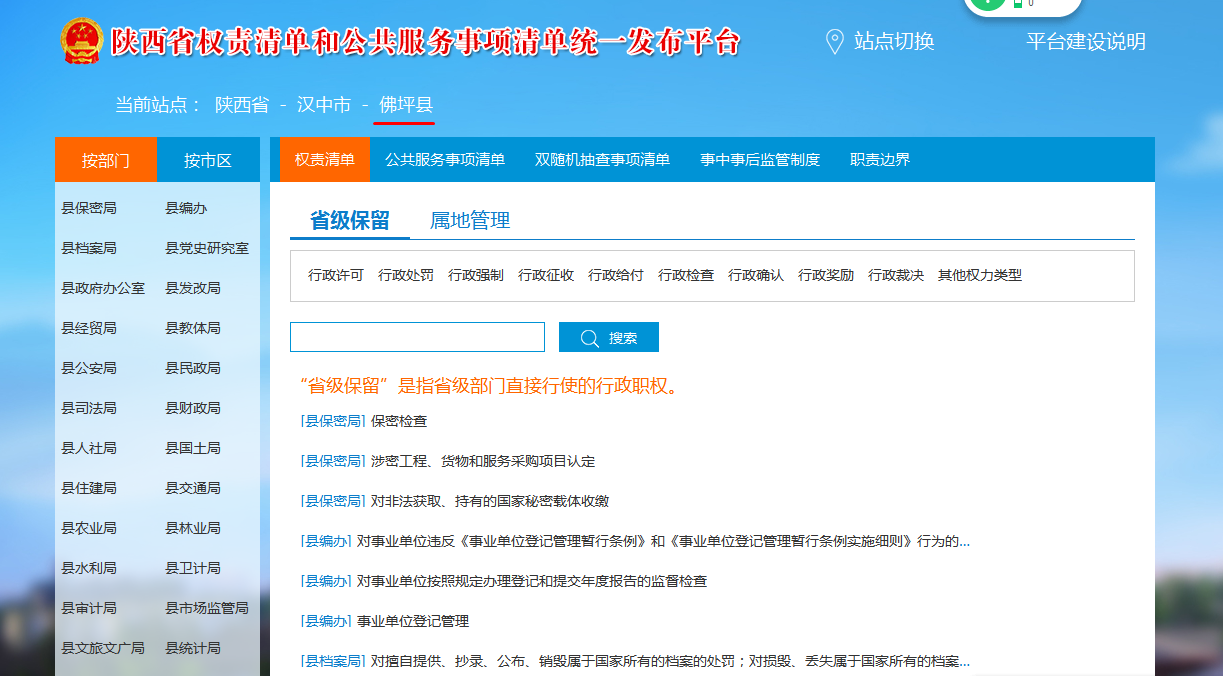Filter by 行政处罚 category
The height and width of the screenshot is (676, 1223).
click(x=406, y=276)
